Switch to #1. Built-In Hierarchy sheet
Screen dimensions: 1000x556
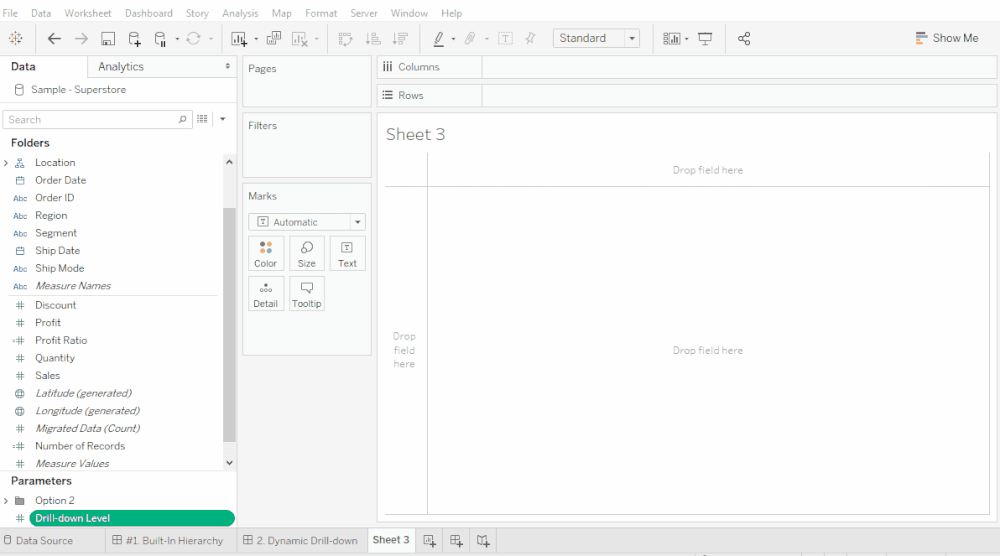(x=168, y=541)
